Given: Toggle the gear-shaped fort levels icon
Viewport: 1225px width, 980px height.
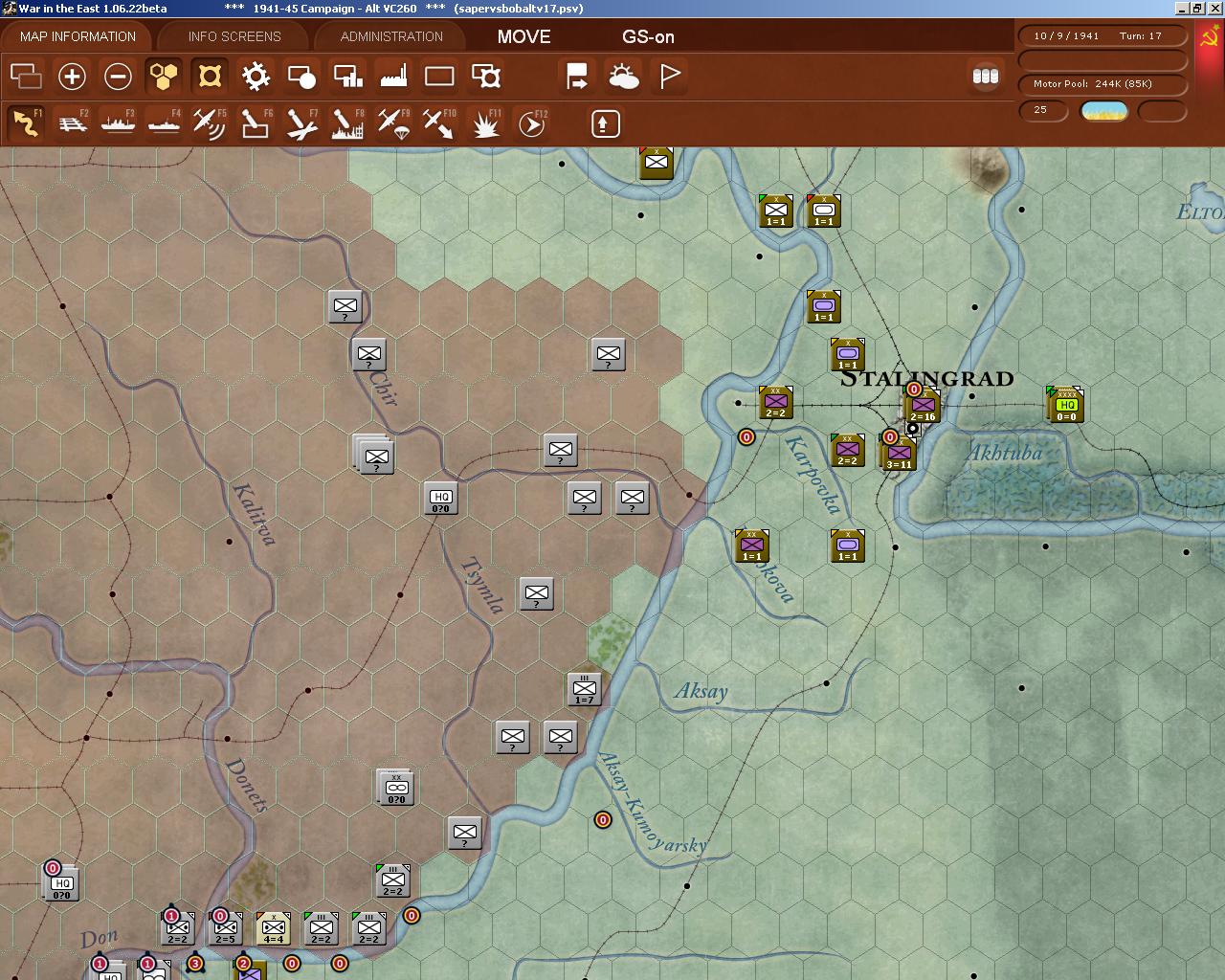Looking at the screenshot, I should point(256,76).
